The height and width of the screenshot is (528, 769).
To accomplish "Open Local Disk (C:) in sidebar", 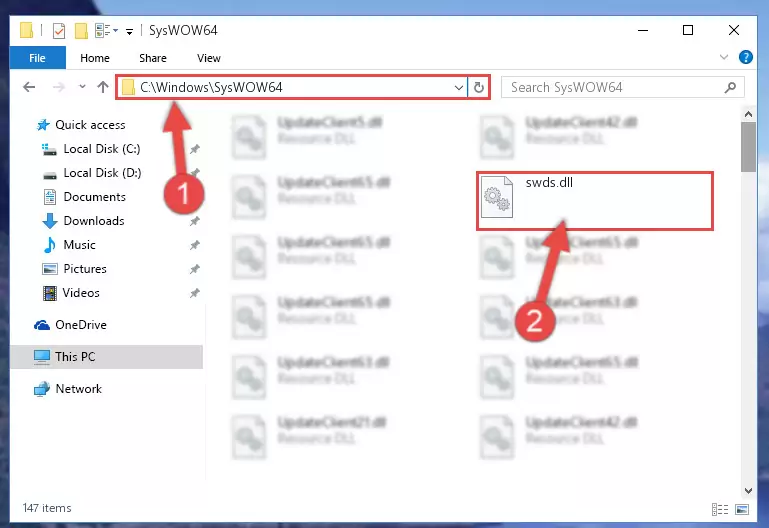I will (102, 149).
